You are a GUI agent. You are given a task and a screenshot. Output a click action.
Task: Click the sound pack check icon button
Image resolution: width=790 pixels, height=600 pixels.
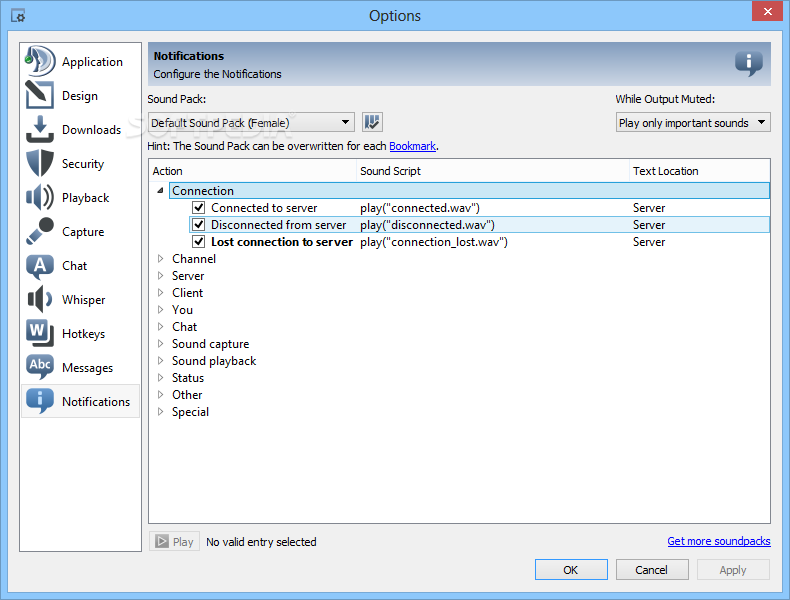[372, 122]
